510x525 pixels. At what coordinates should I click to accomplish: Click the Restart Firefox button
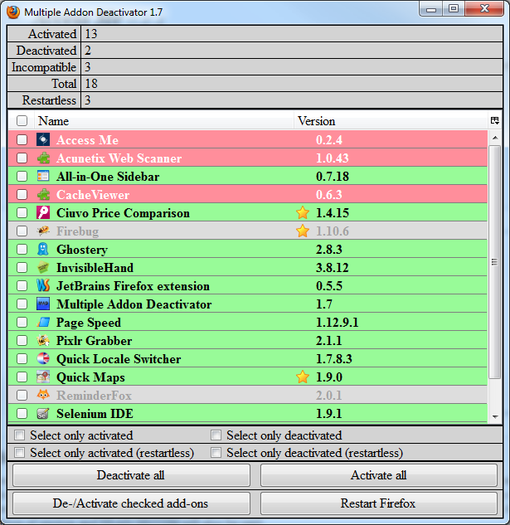(378, 503)
